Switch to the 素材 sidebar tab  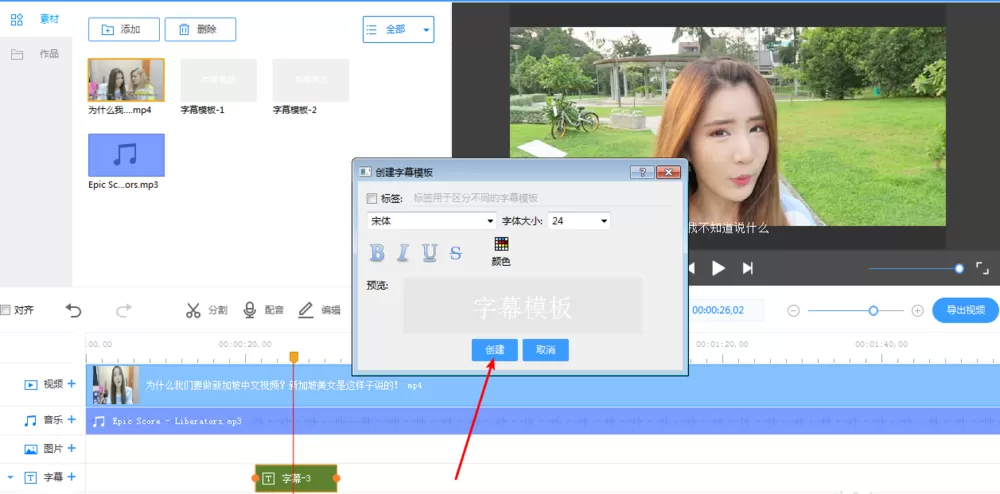(36, 19)
